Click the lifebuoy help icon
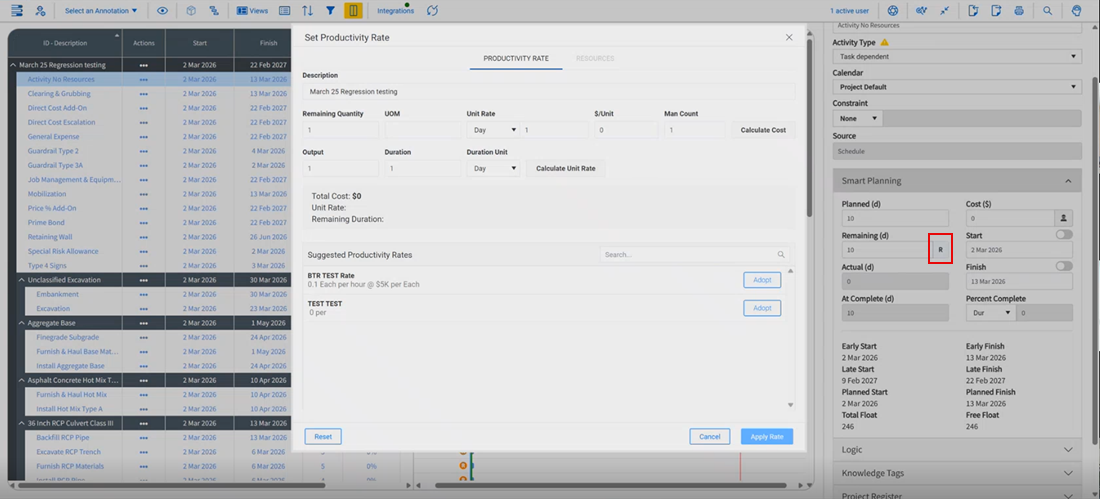 point(892,11)
